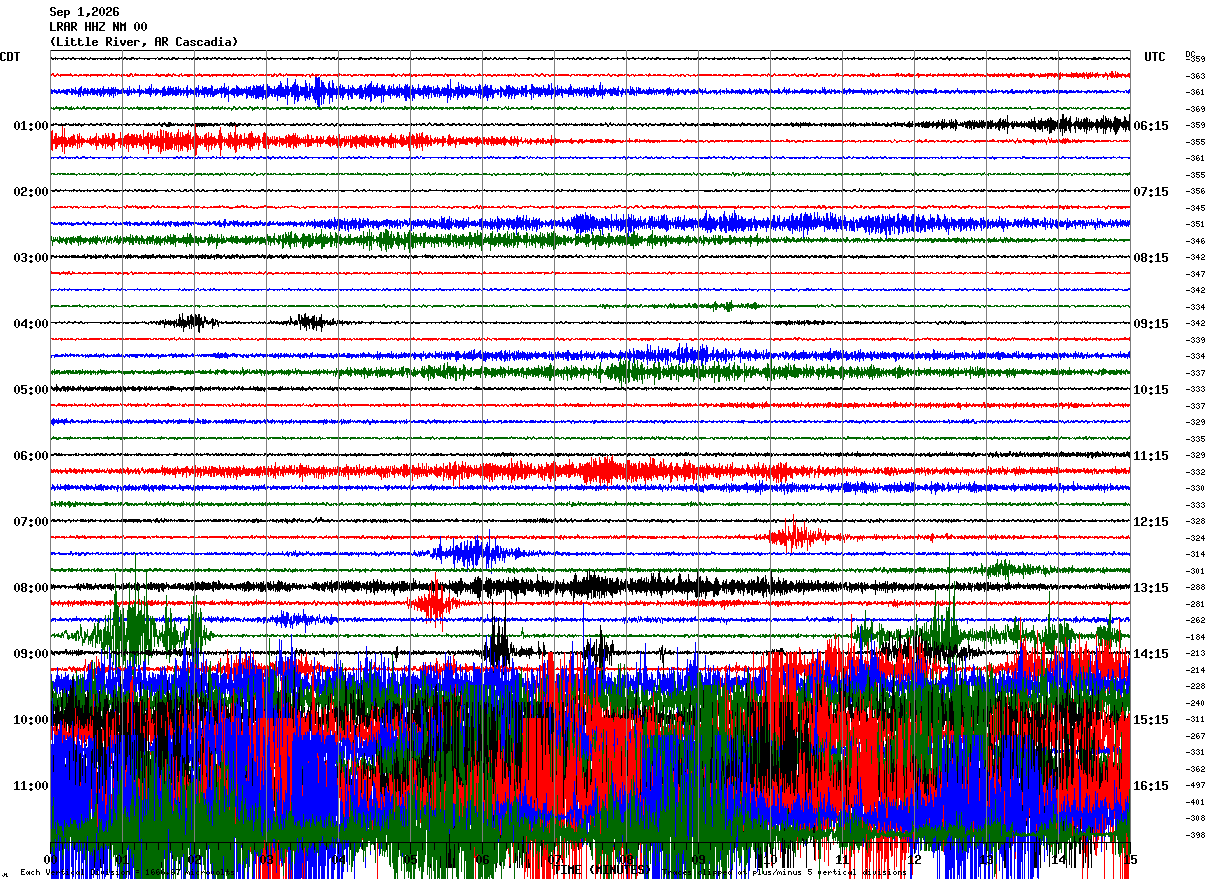Click the 16:15 UTC time label

[x=1151, y=786]
